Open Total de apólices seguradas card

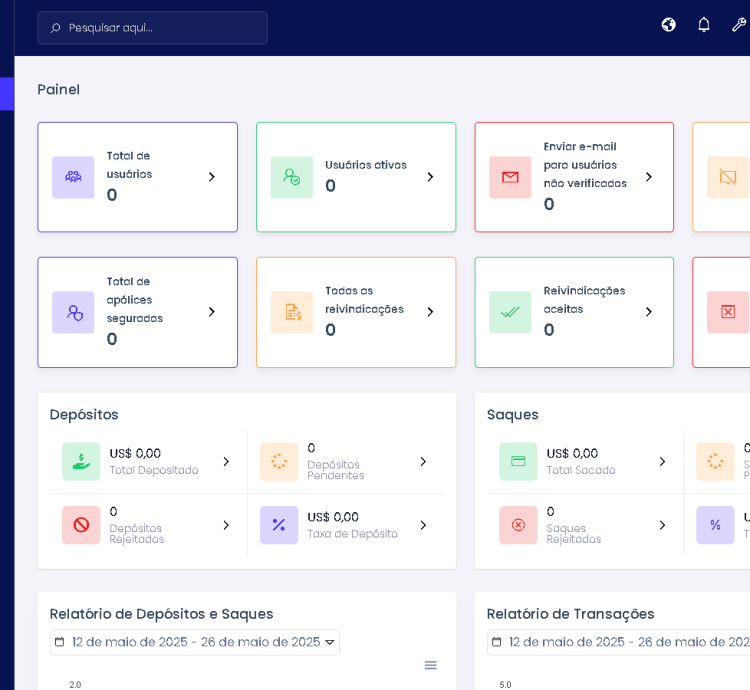pyautogui.click(x=137, y=312)
